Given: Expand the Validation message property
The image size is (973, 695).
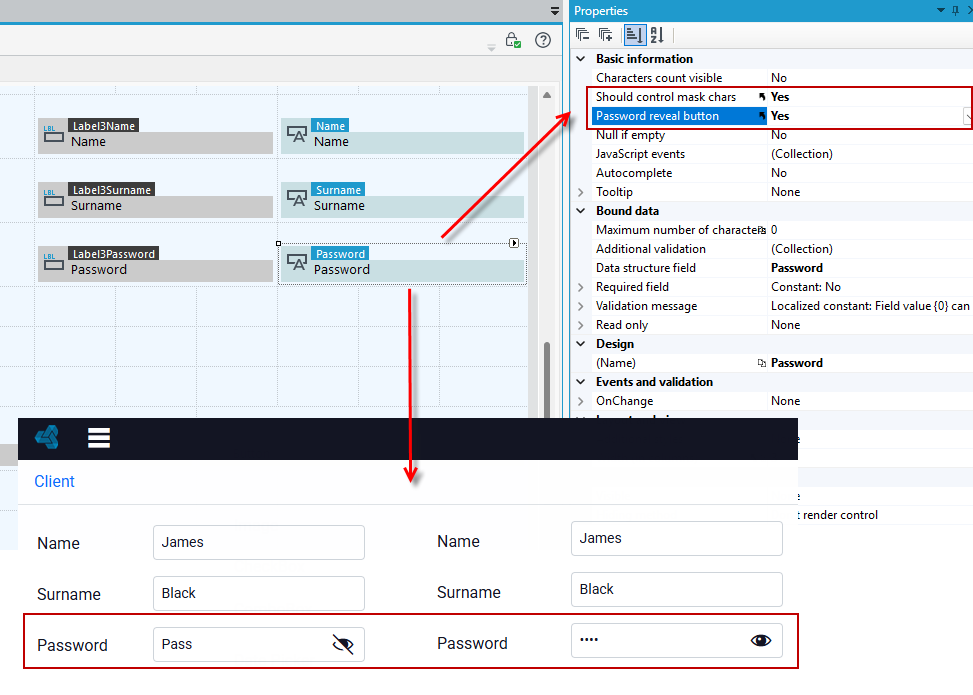Looking at the screenshot, I should [581, 307].
